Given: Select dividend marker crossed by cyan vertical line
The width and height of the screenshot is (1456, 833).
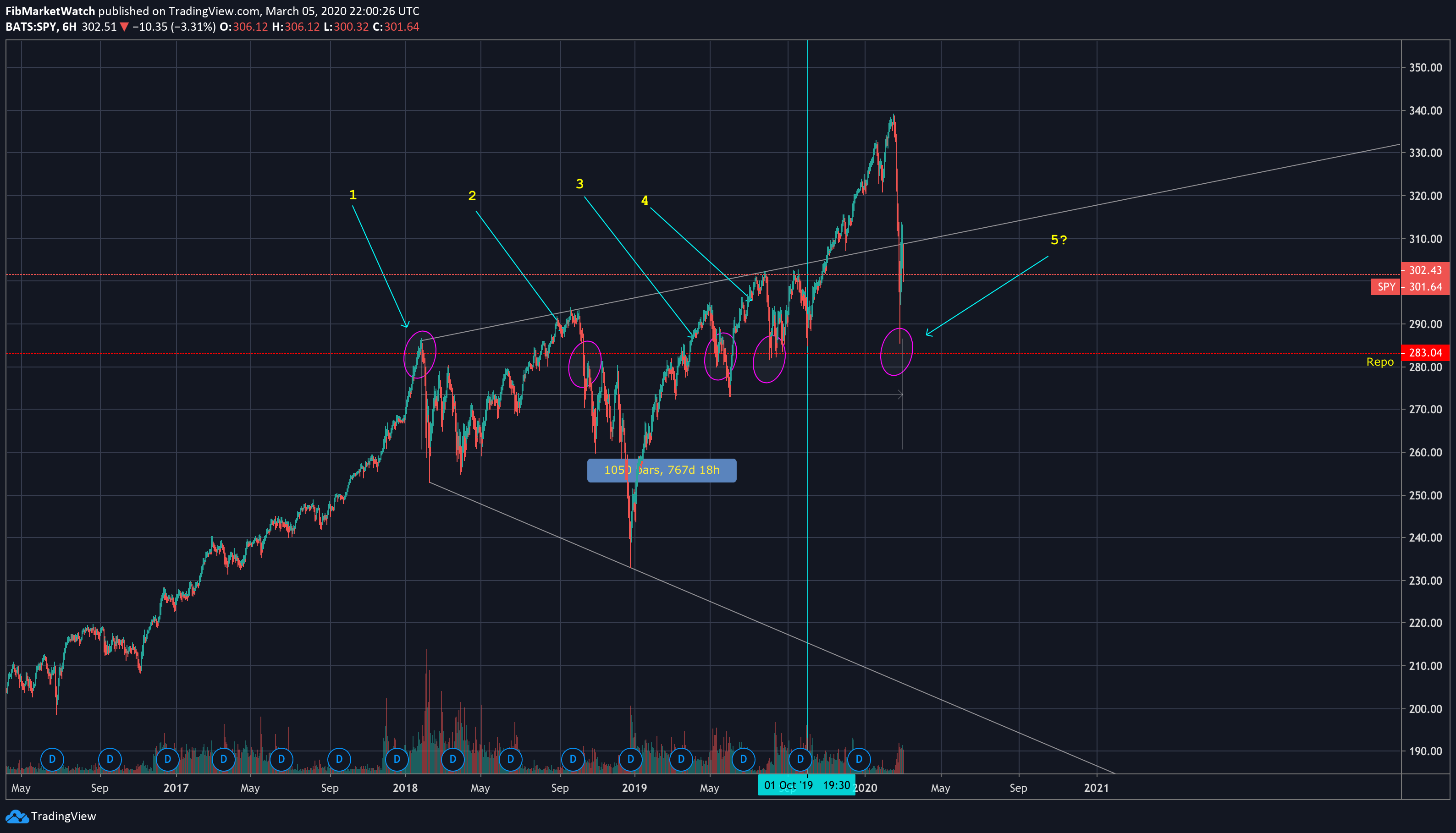Looking at the screenshot, I should (x=800, y=759).
